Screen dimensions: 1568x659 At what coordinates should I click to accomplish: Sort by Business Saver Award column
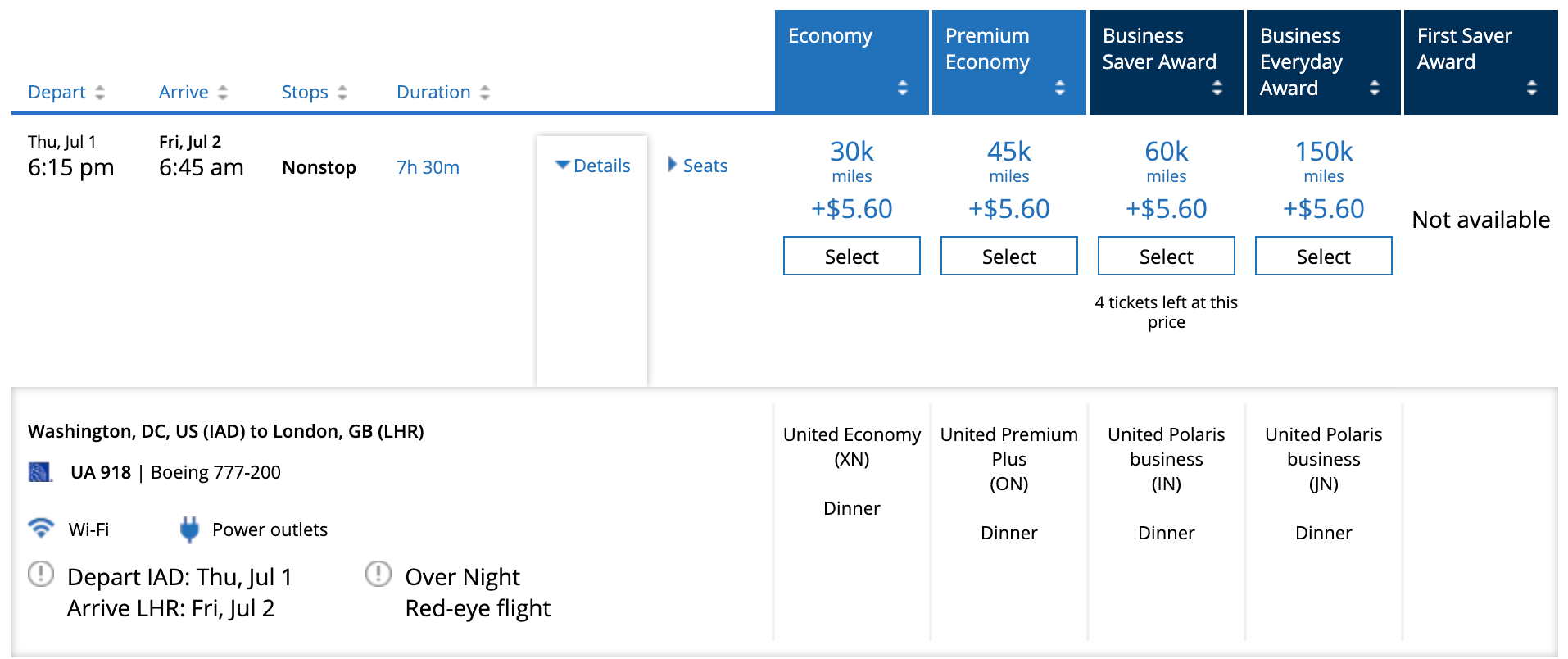click(1217, 88)
